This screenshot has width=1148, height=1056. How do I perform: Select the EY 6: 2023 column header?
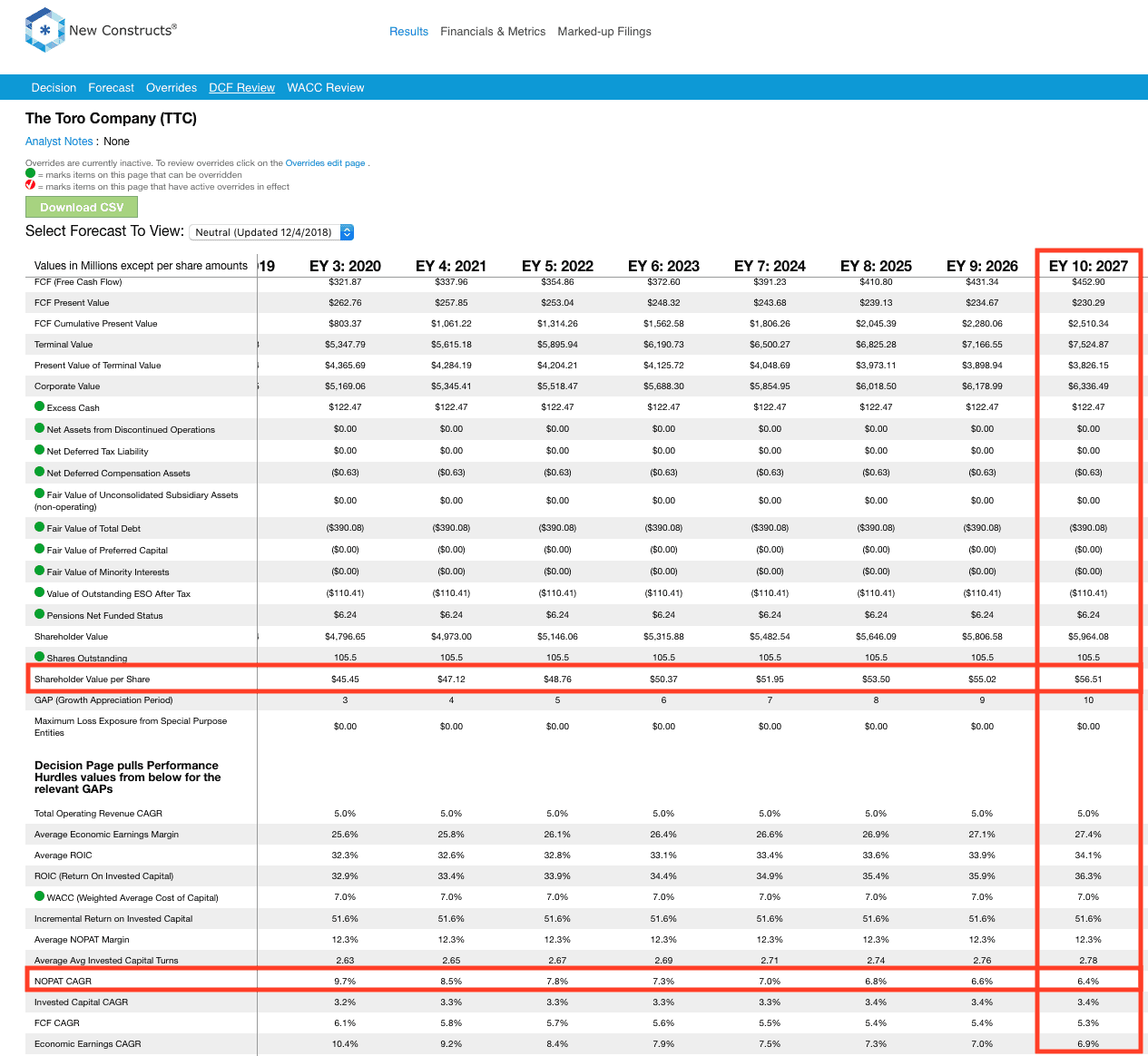(663, 266)
